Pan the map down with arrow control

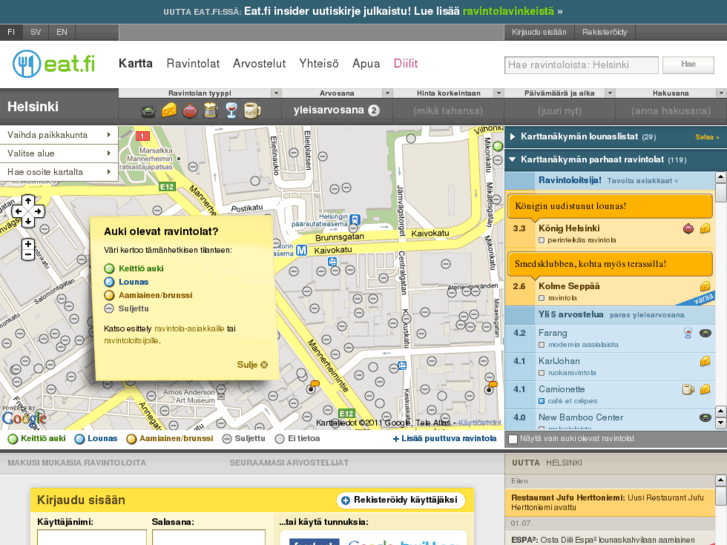coord(28,221)
